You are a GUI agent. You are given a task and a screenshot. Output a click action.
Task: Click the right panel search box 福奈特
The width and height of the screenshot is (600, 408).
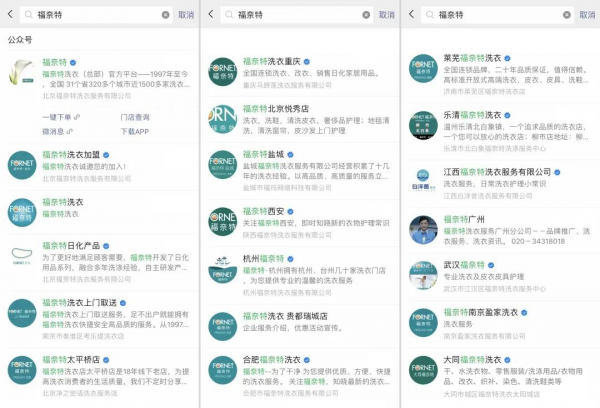497,15
